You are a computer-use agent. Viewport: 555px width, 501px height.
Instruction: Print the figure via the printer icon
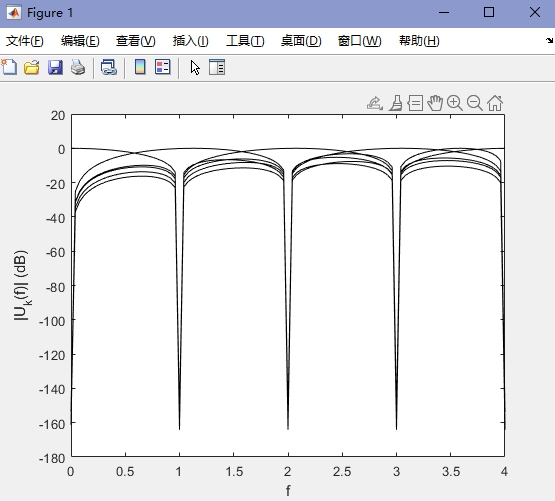[78, 67]
